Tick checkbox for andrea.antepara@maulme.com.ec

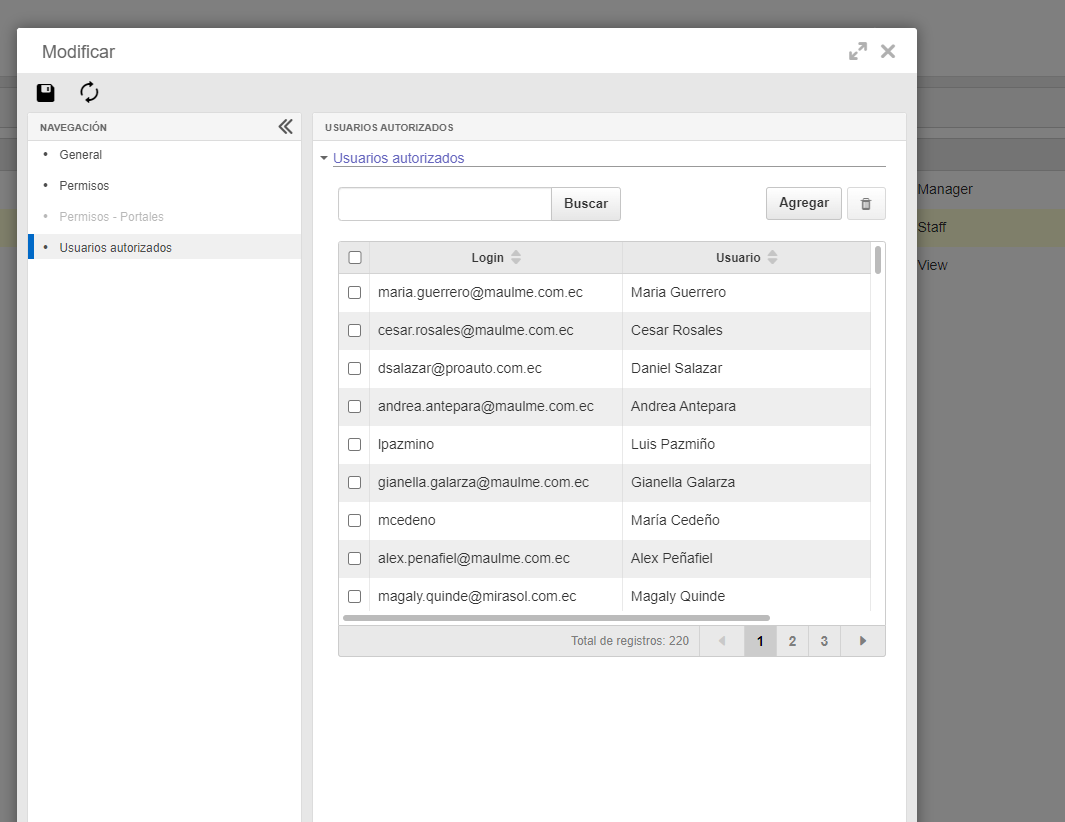(x=355, y=406)
